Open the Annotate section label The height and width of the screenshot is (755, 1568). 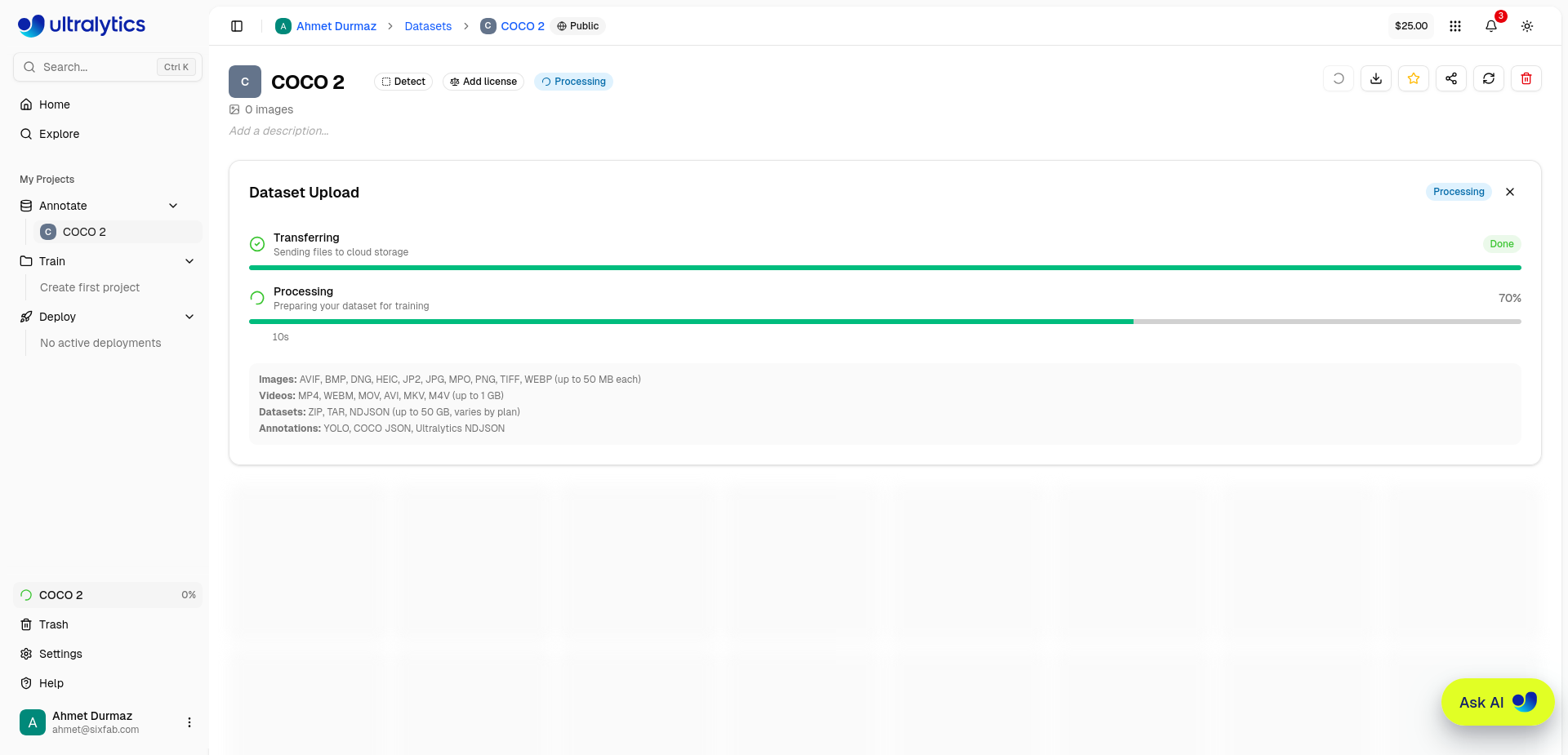tap(63, 206)
